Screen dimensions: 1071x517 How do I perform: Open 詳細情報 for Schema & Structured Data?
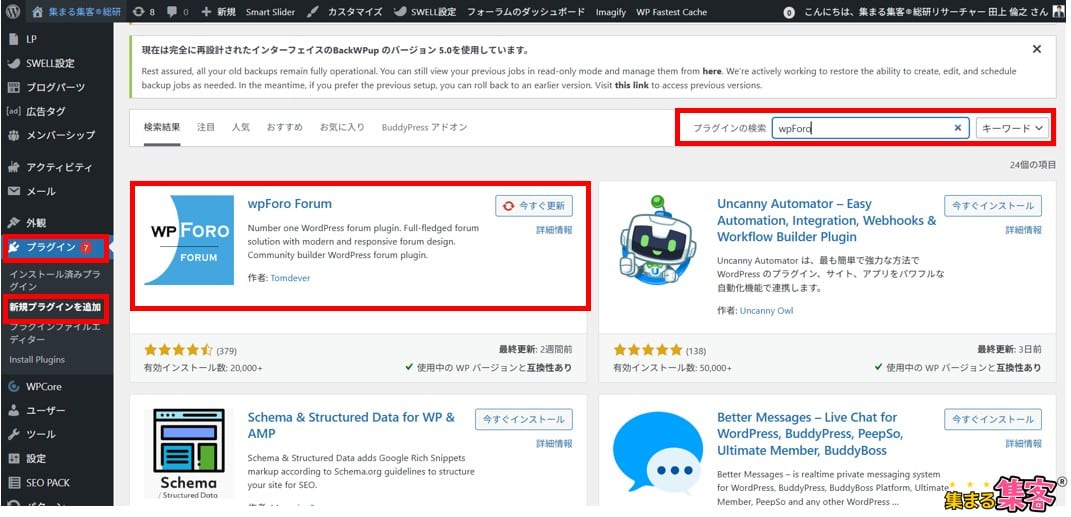[x=554, y=444]
